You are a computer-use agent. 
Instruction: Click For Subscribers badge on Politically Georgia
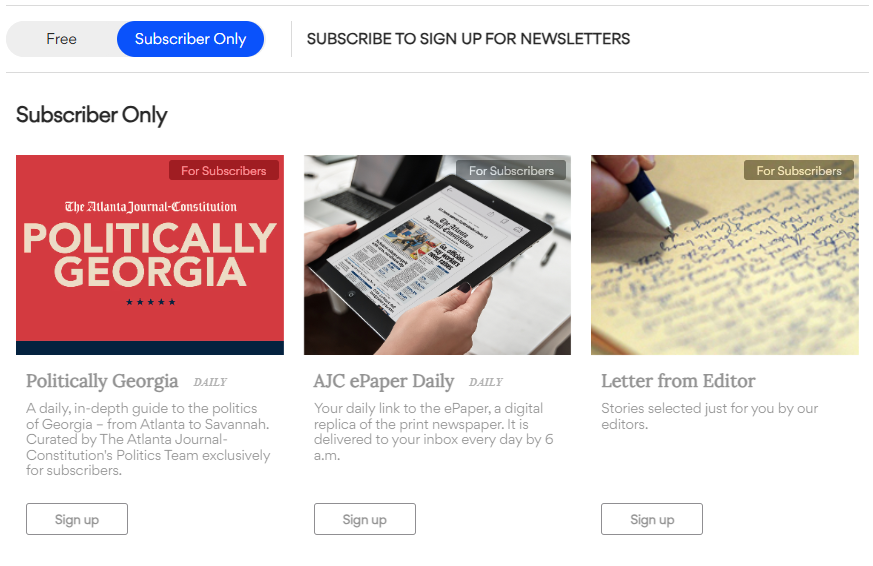tap(224, 171)
